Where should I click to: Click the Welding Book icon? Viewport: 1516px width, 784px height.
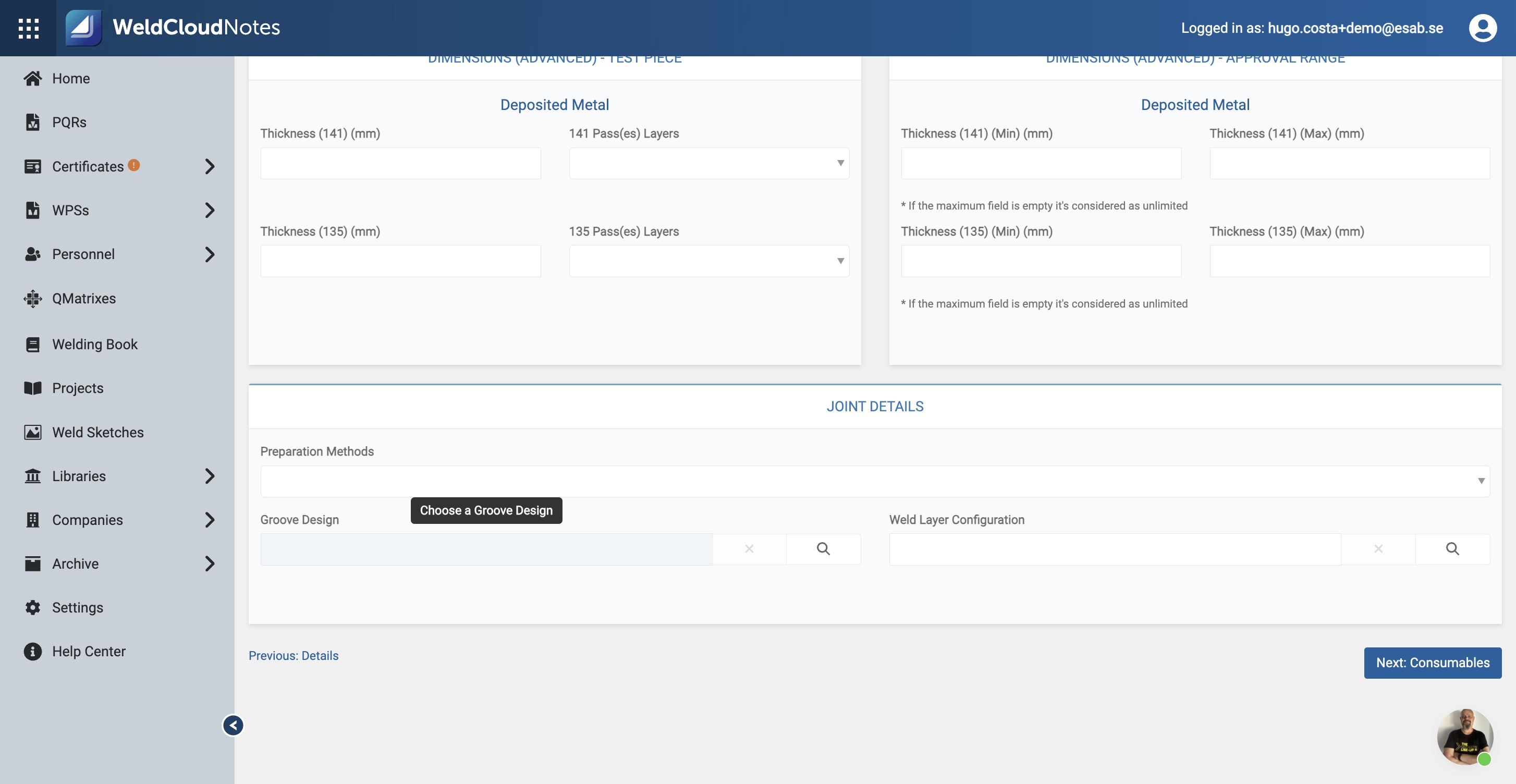pos(32,345)
